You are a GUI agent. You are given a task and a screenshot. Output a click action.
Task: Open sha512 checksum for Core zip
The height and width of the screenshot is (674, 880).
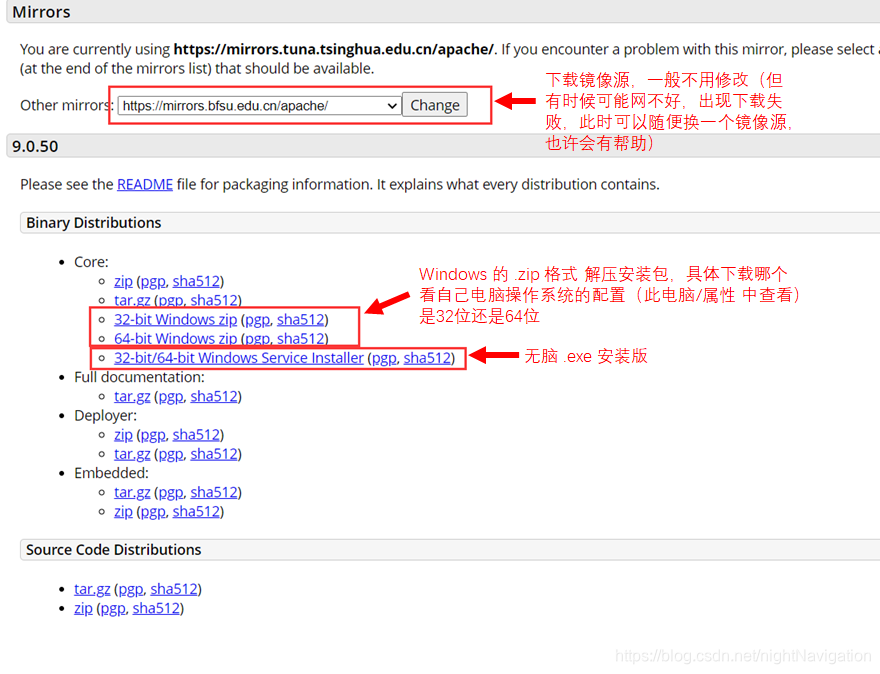point(196,281)
